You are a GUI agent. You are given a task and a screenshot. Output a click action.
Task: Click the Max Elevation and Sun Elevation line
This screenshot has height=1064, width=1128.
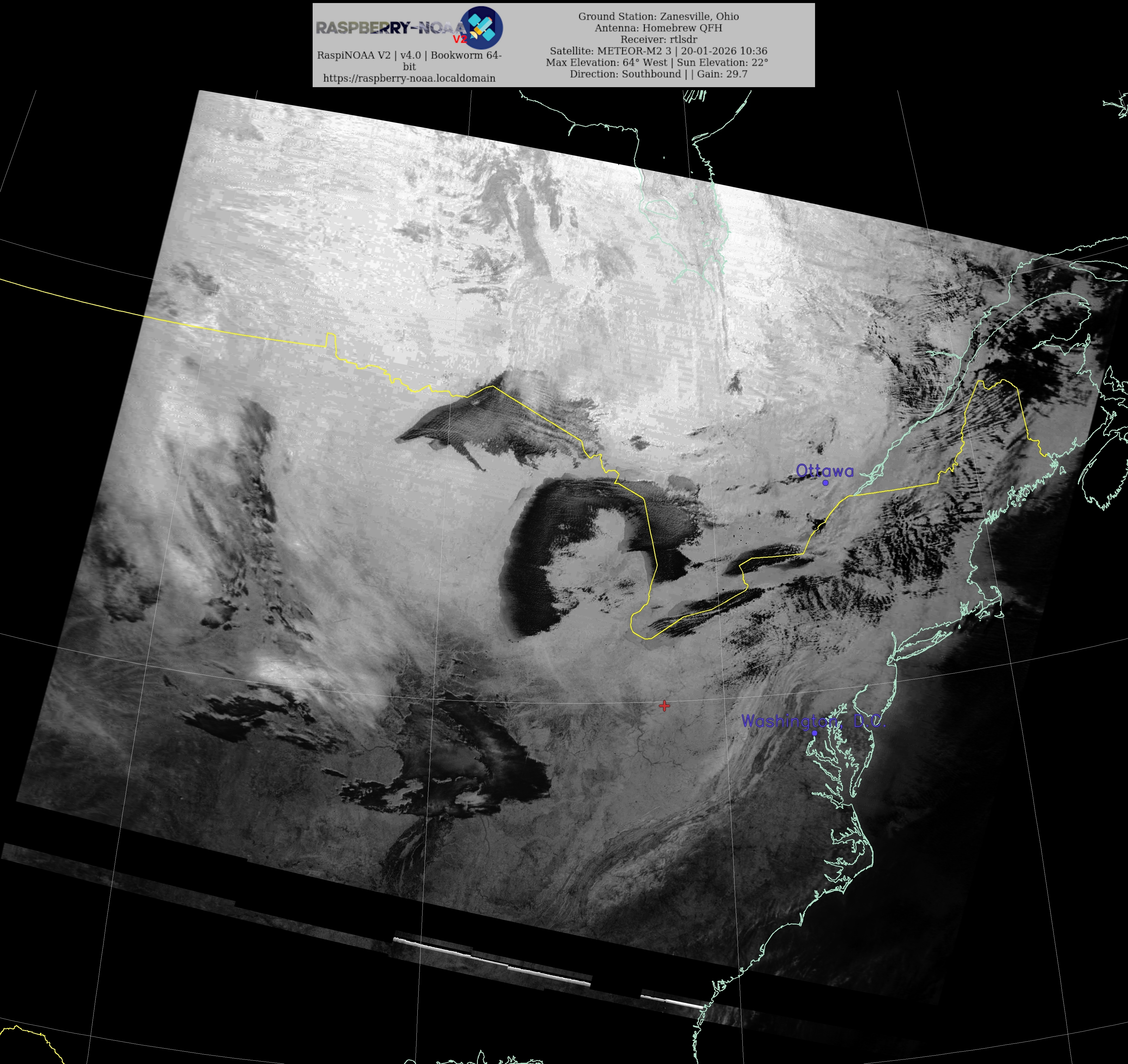(x=657, y=62)
